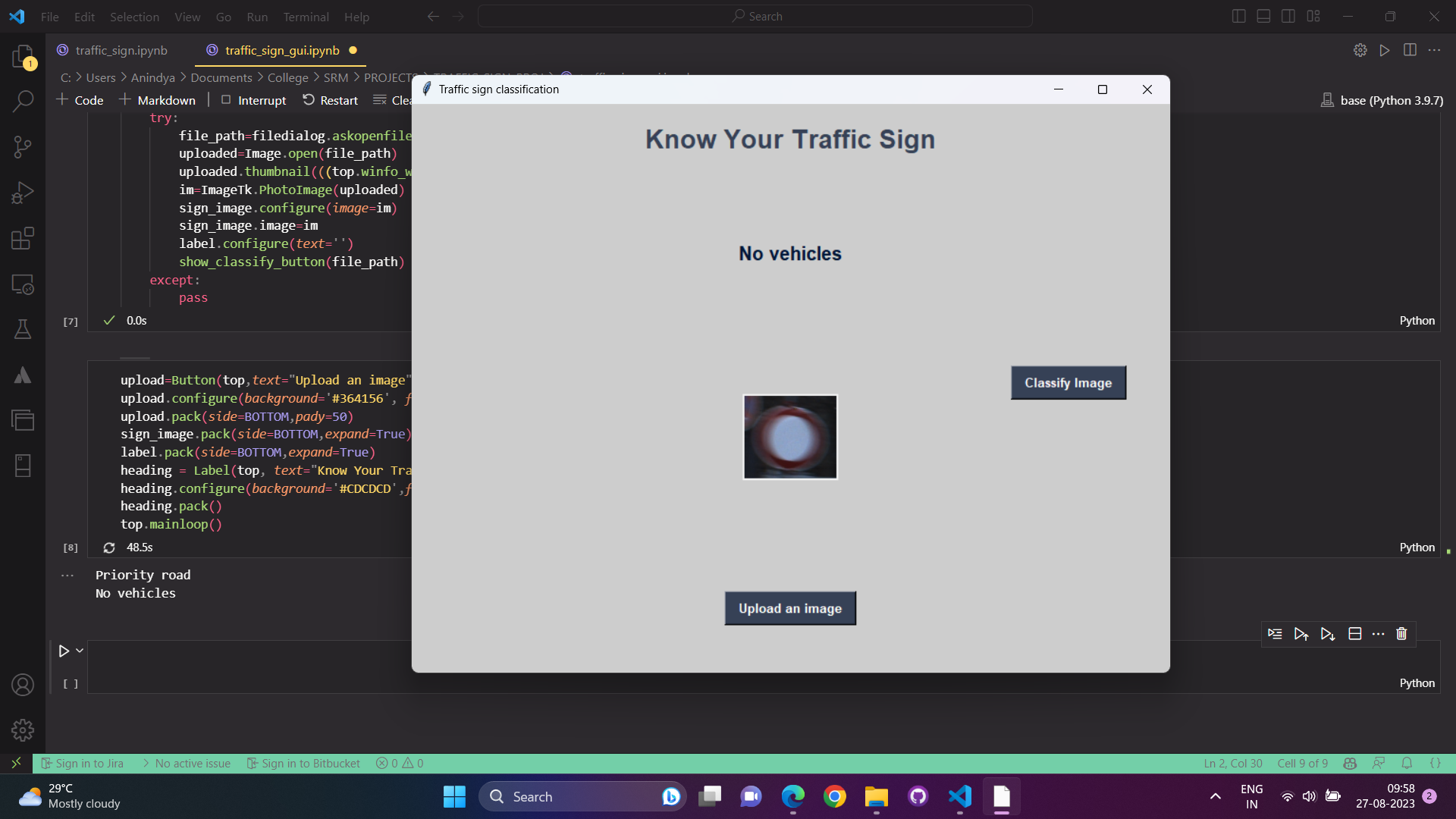This screenshot has width=1456, height=819.
Task: Open More Actions ellipsis on the cell toolbar
Action: (x=1379, y=633)
